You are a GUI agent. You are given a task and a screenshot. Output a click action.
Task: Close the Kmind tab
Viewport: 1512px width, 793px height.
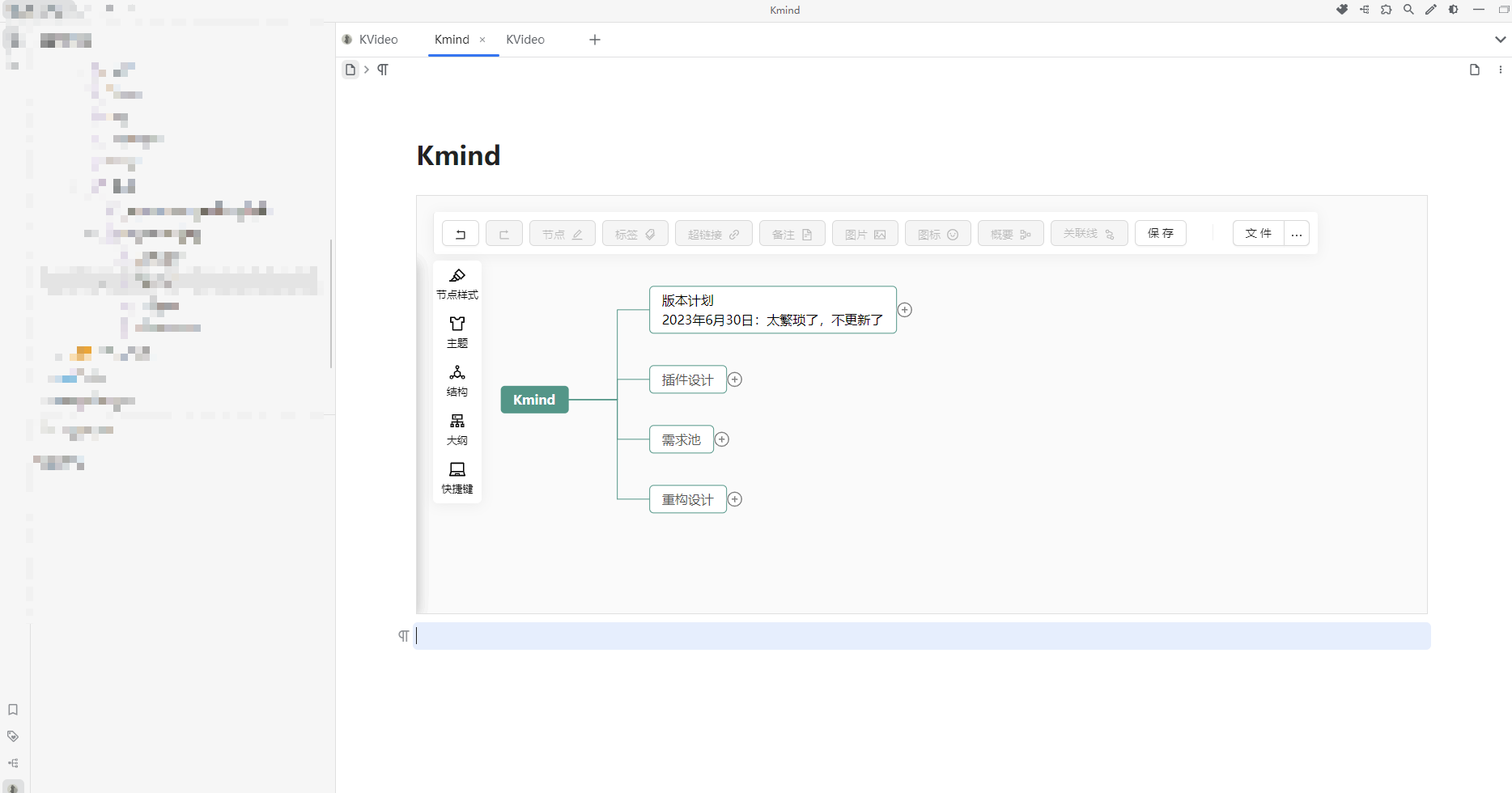[482, 40]
